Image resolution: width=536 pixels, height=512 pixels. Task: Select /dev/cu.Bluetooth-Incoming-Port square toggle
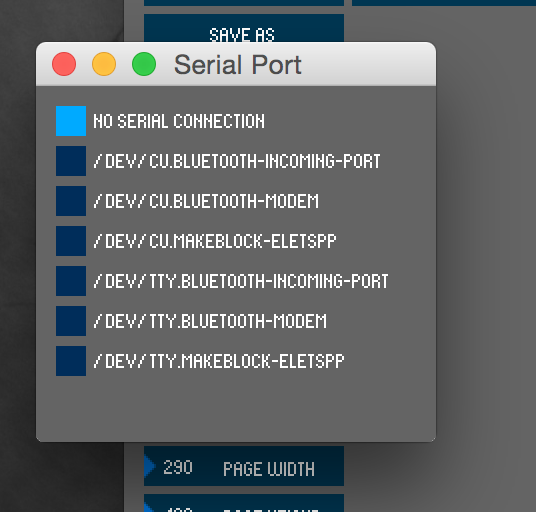(71, 161)
